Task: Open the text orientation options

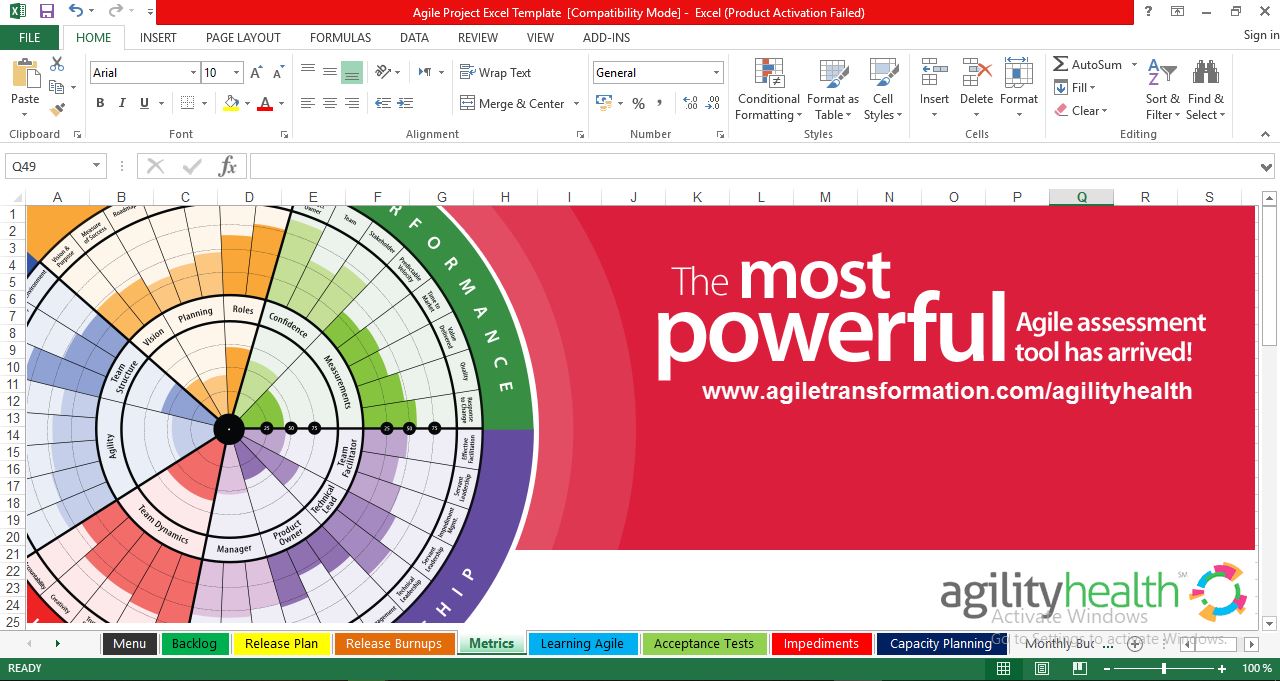Action: click(x=387, y=72)
